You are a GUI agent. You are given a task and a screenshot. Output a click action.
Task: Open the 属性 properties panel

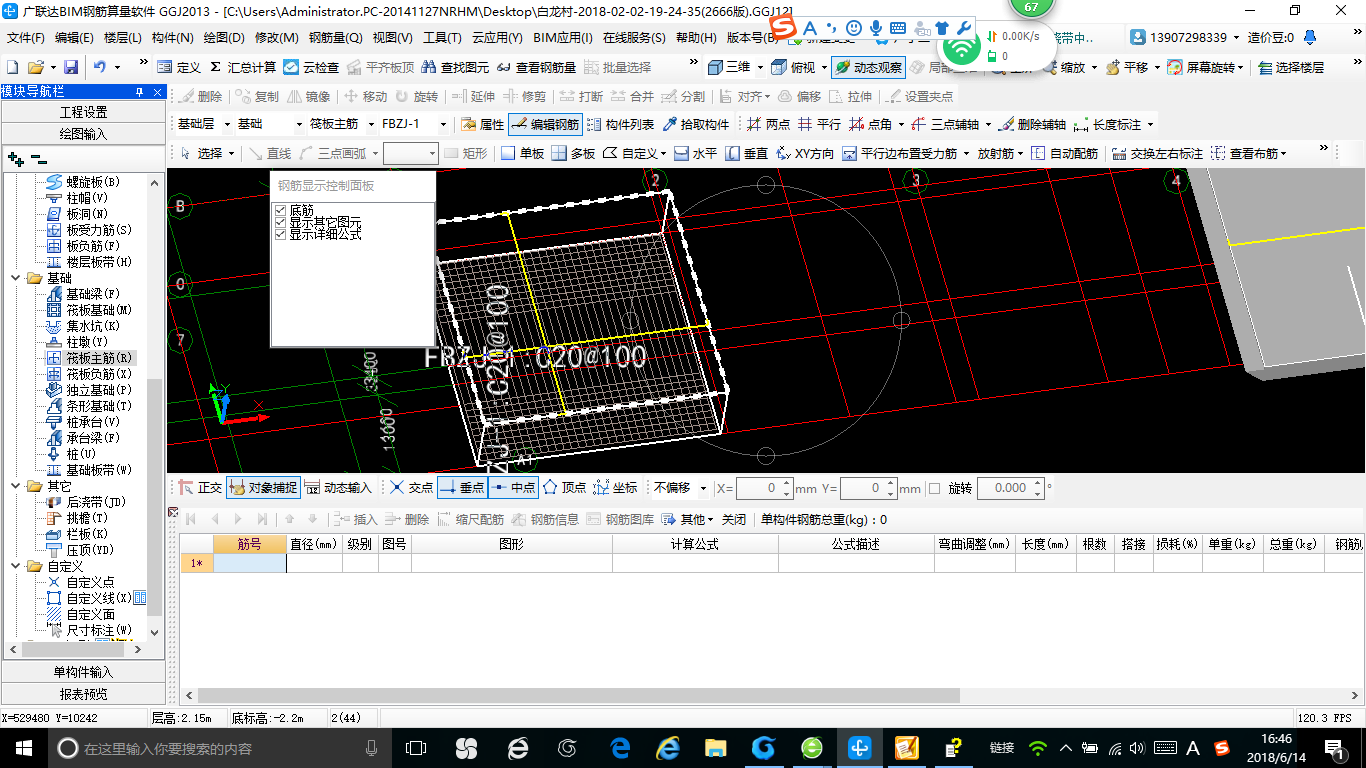pos(482,125)
